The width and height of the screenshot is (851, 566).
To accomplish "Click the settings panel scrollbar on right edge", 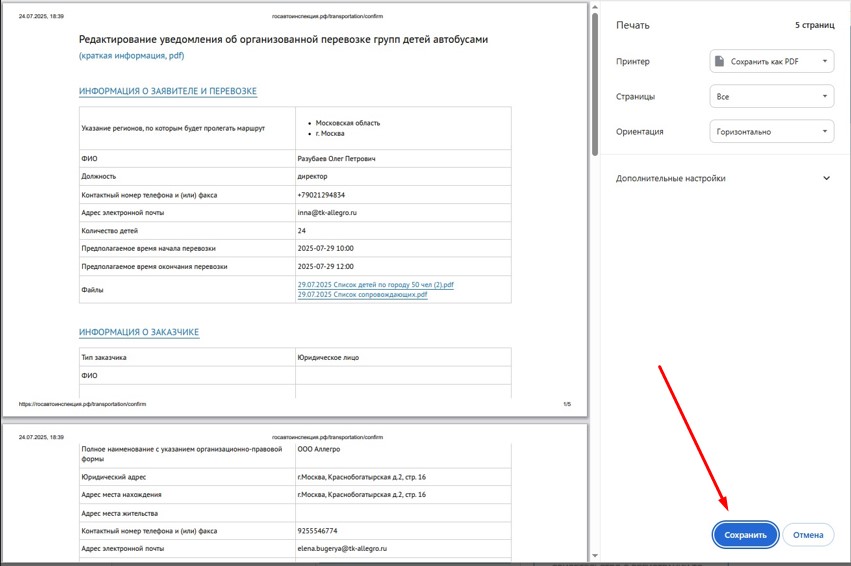I will 846,150.
